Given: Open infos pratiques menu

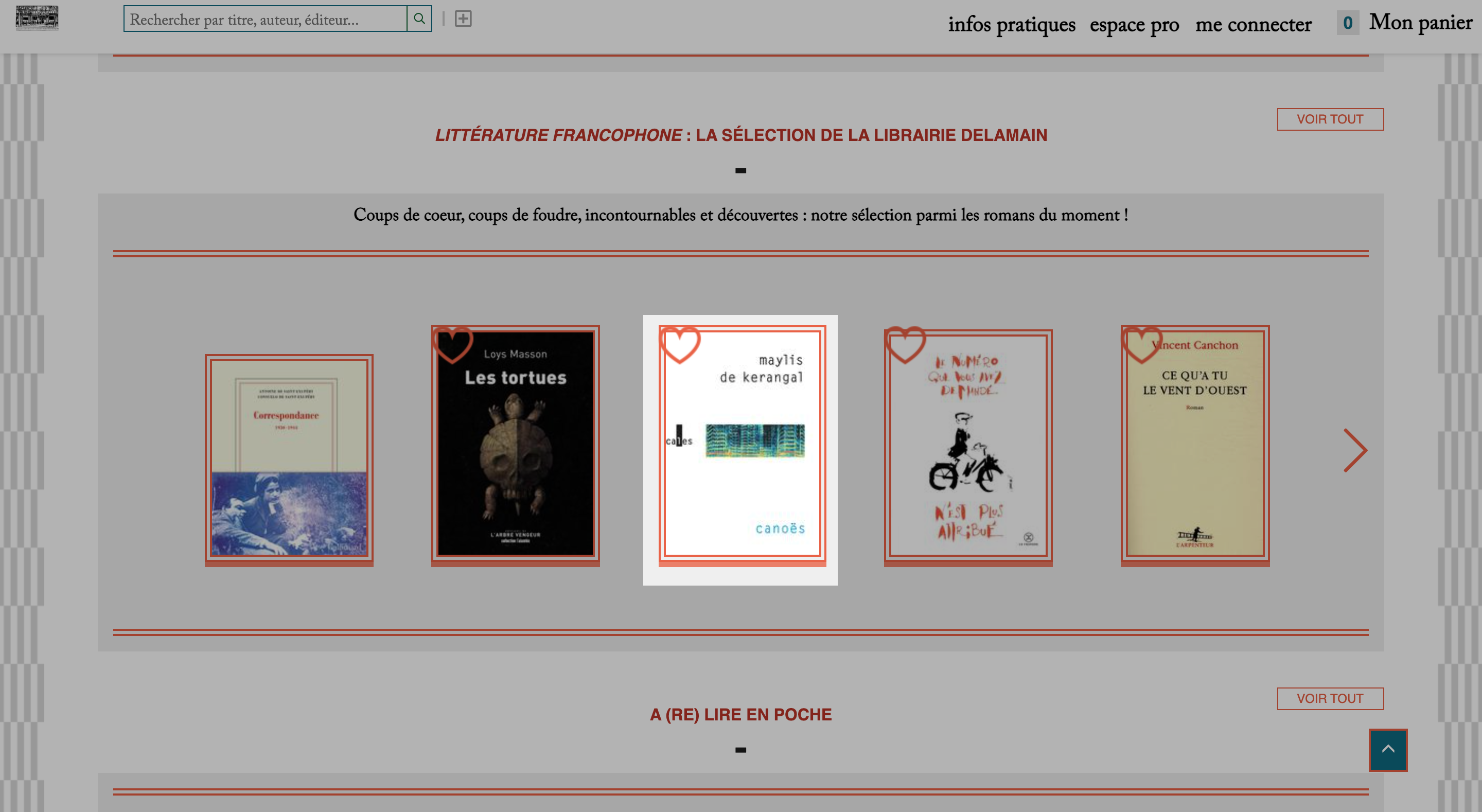Looking at the screenshot, I should pos(1011,24).
